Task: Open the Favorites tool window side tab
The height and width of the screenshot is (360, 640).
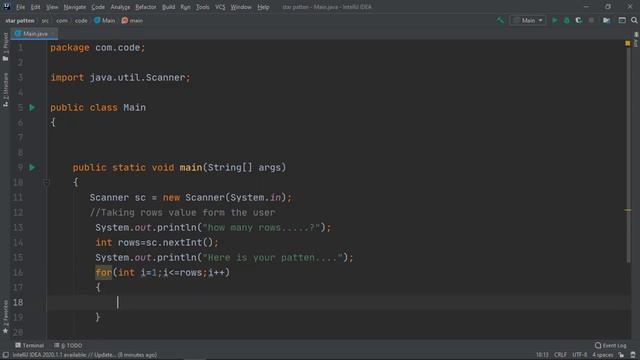Action: click(5, 317)
